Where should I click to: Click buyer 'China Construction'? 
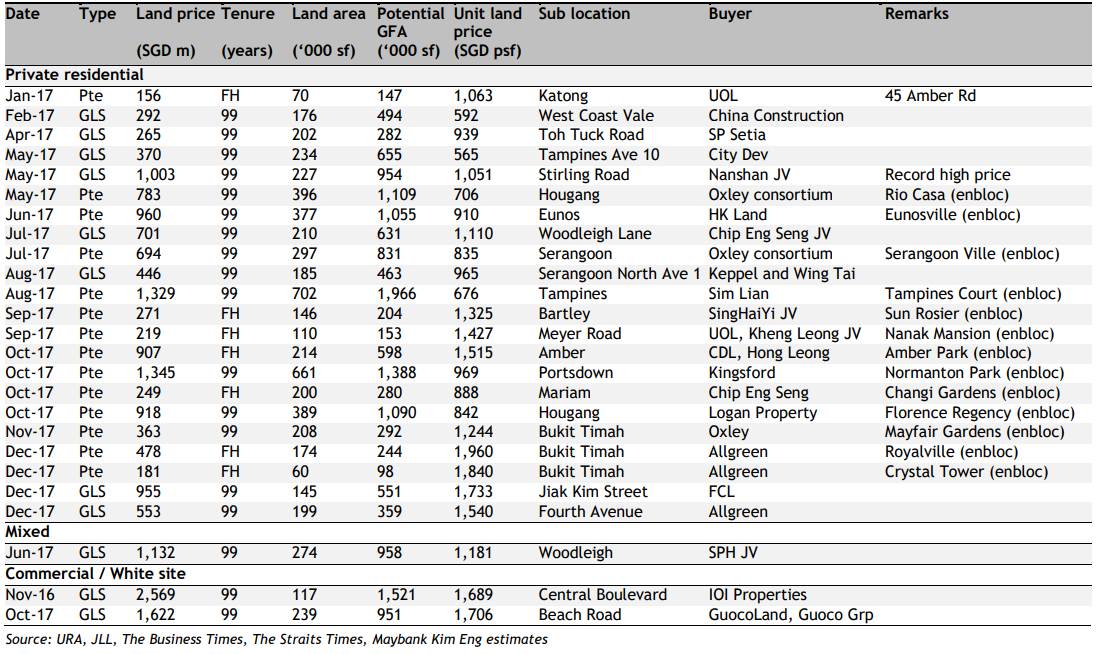pyautogui.click(x=776, y=116)
